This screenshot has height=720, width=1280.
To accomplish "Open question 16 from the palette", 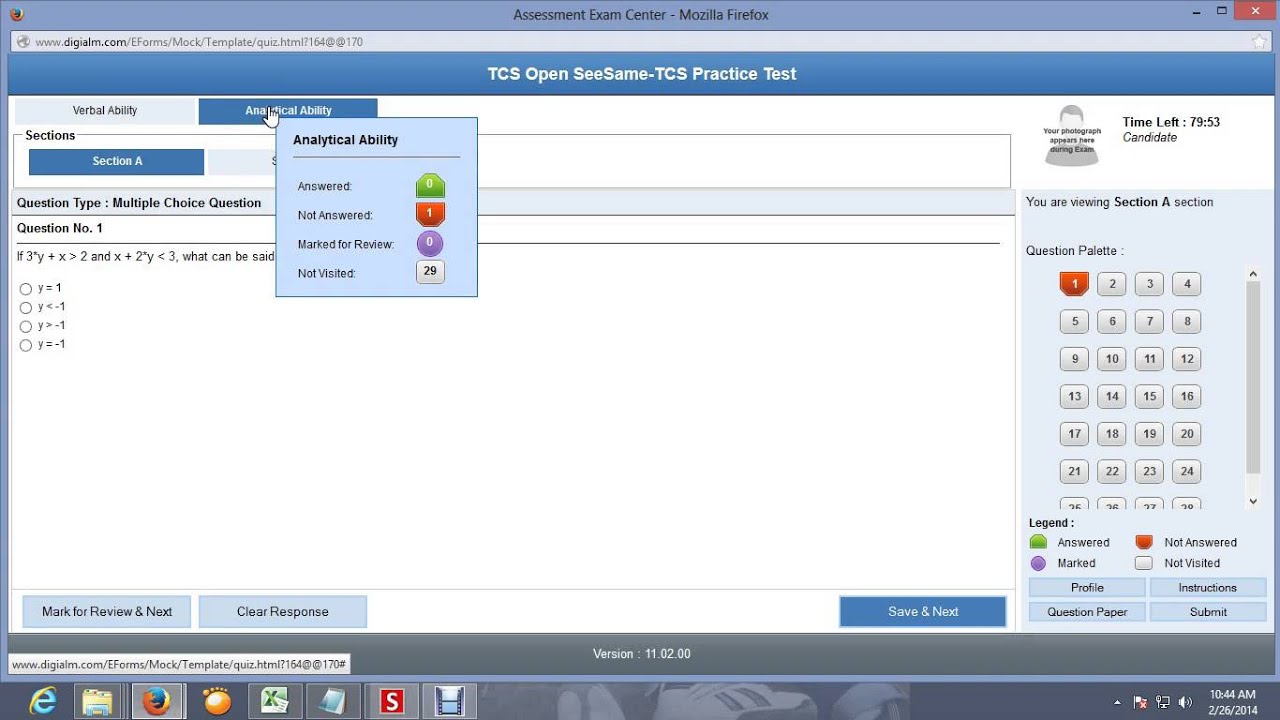I will pyautogui.click(x=1187, y=397).
